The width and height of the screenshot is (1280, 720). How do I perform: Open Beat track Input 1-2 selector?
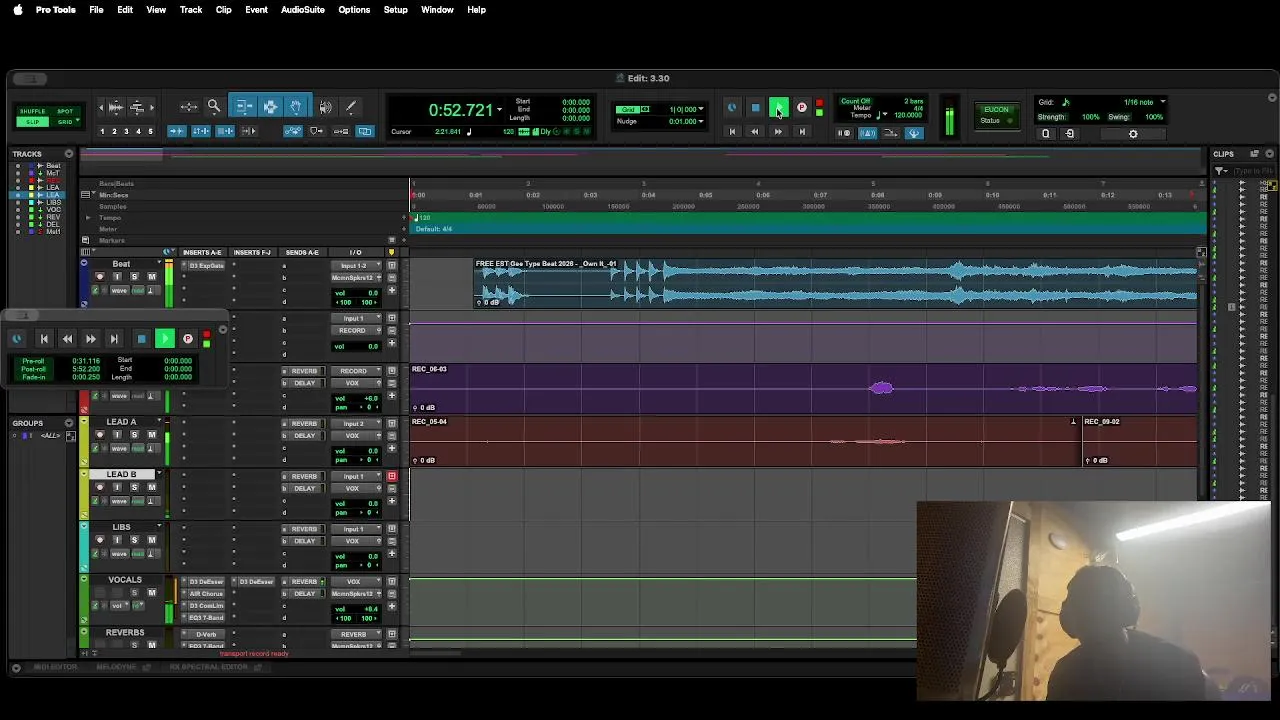pos(356,266)
